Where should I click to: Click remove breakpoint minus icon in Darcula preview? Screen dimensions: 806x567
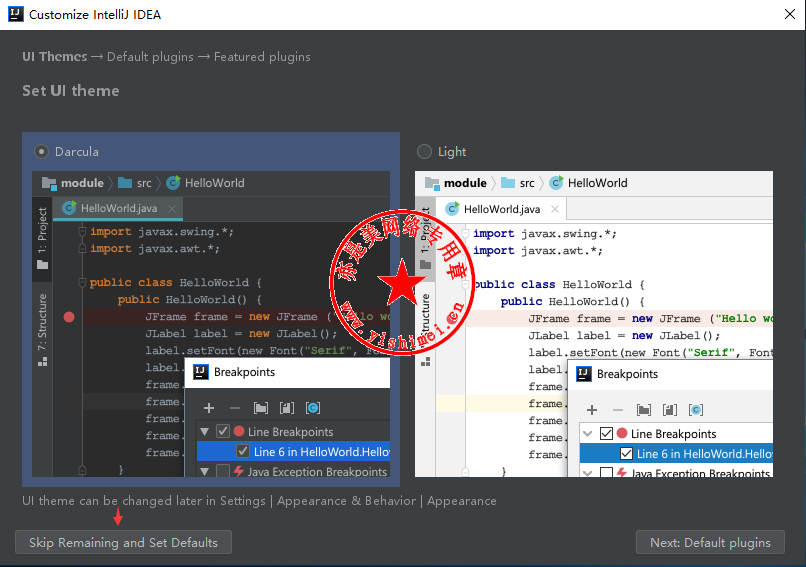[x=235, y=408]
